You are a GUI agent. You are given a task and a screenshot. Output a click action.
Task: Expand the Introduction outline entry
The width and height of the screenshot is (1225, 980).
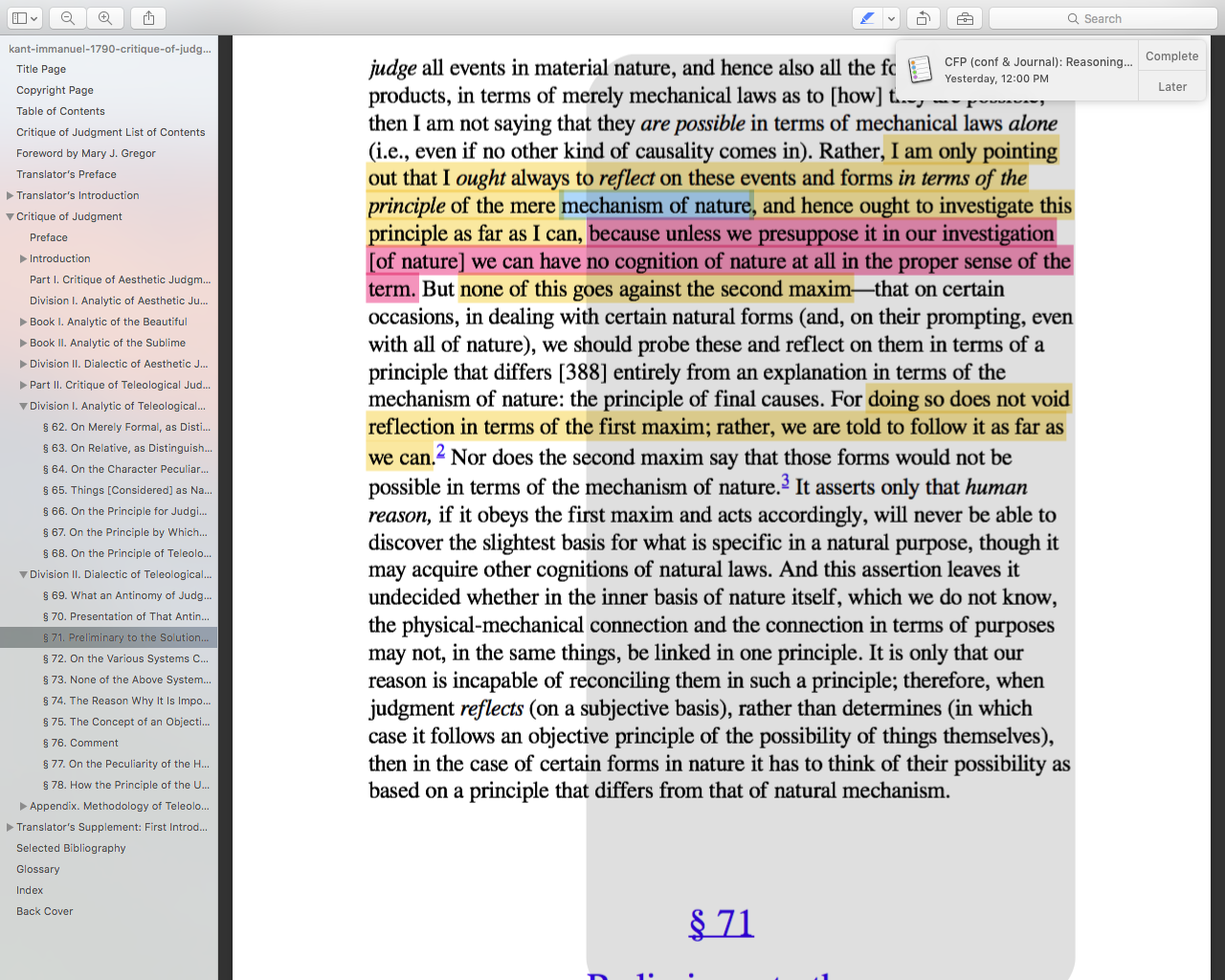click(x=24, y=258)
